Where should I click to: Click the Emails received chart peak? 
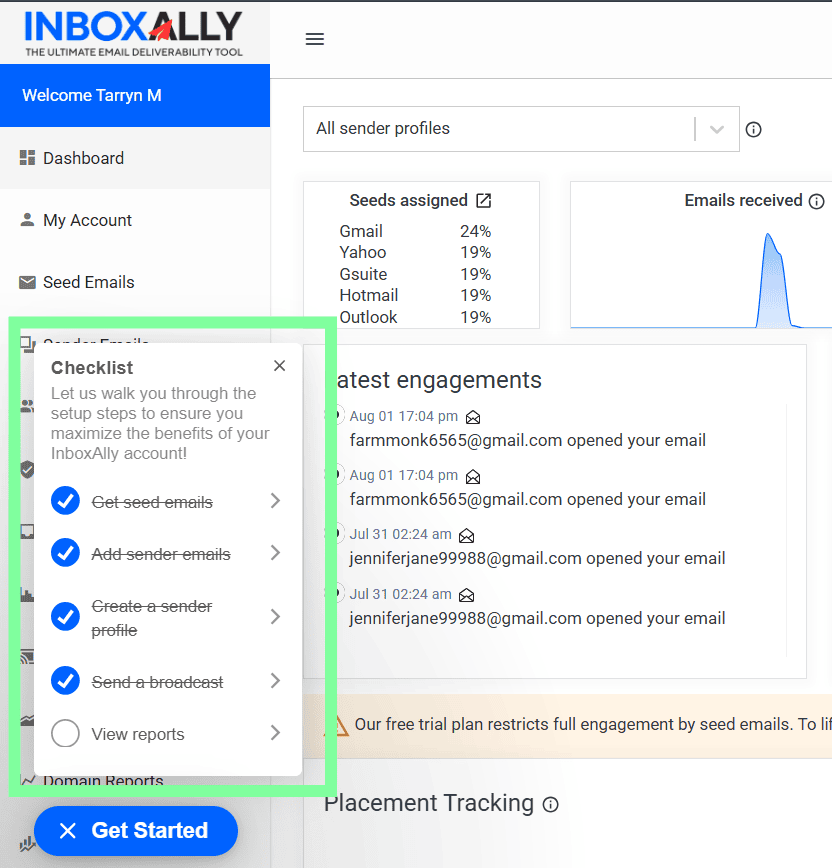coord(768,236)
